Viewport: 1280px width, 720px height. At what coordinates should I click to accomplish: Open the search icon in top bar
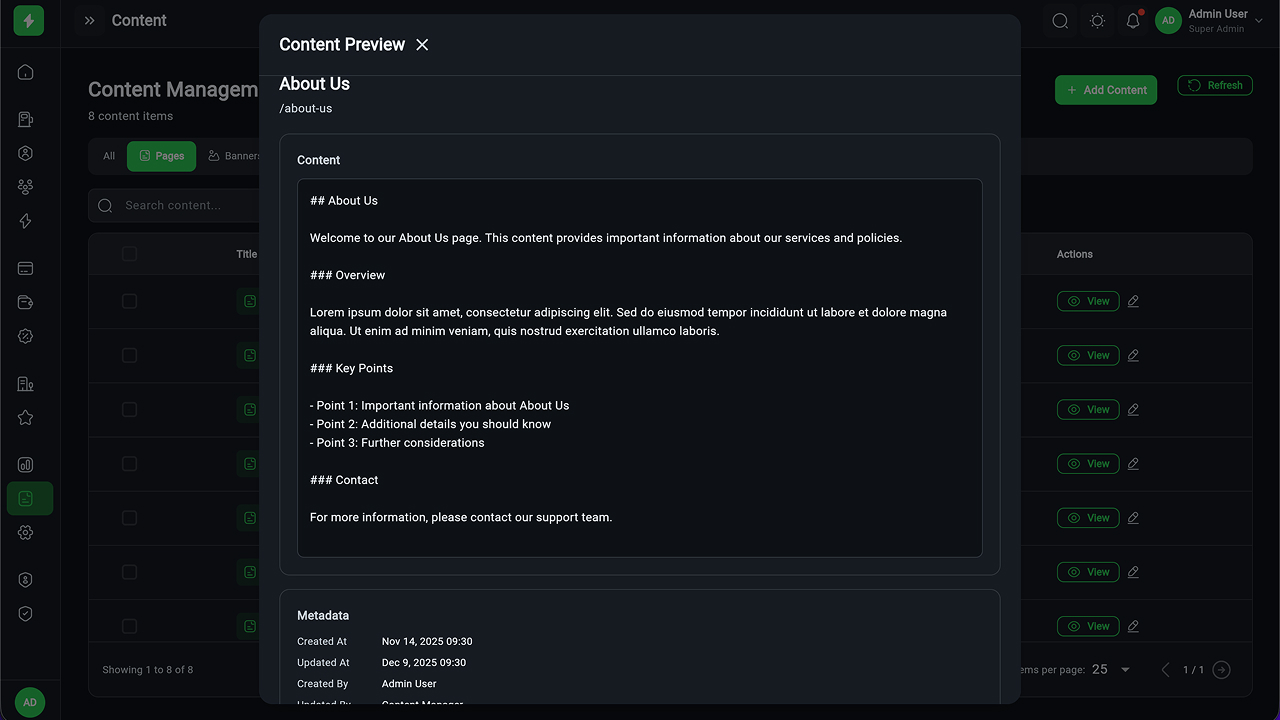(x=1060, y=21)
